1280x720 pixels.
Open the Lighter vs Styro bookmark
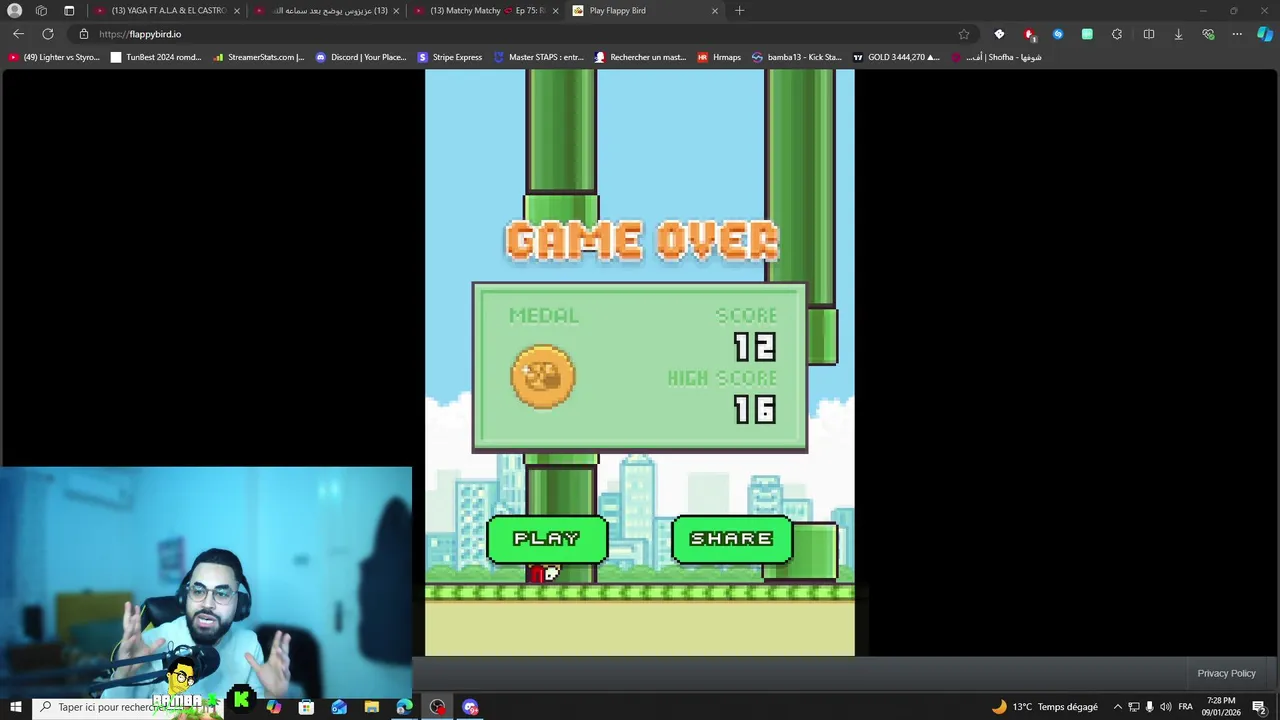coord(54,57)
